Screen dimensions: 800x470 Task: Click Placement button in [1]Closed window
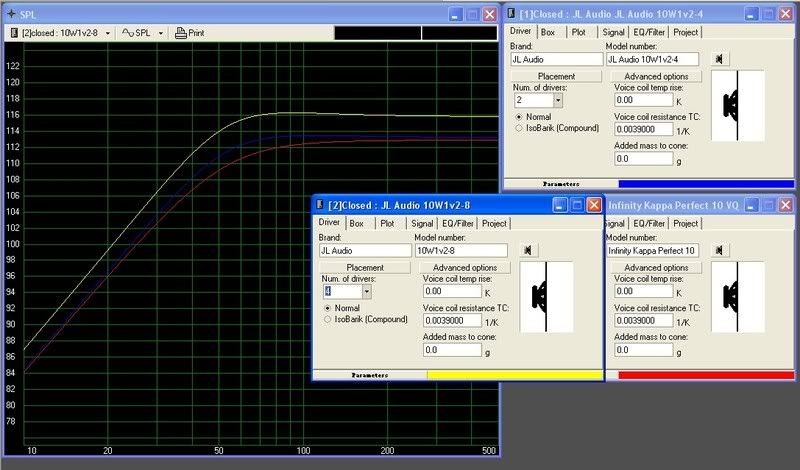[556, 77]
